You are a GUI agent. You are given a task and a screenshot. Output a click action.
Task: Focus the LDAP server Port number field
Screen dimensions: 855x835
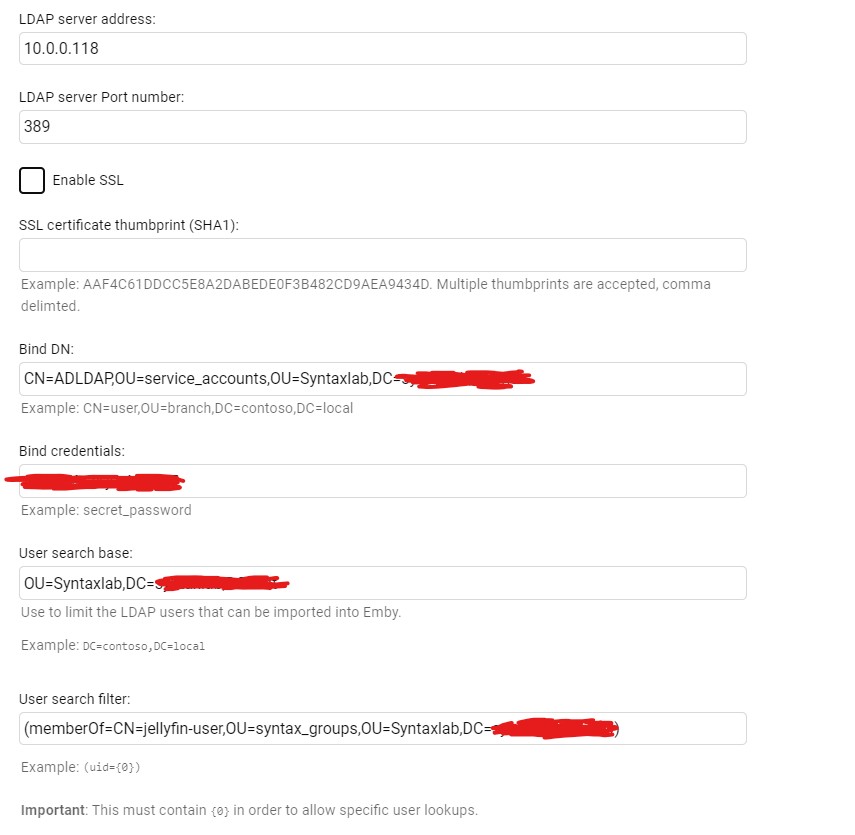(382, 127)
